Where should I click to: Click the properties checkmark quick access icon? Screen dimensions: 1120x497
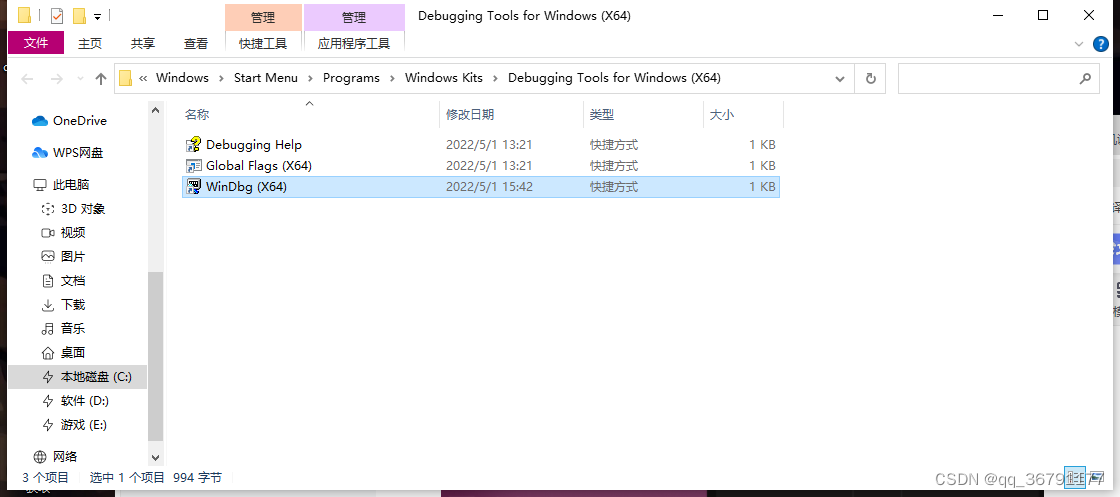[x=57, y=15]
